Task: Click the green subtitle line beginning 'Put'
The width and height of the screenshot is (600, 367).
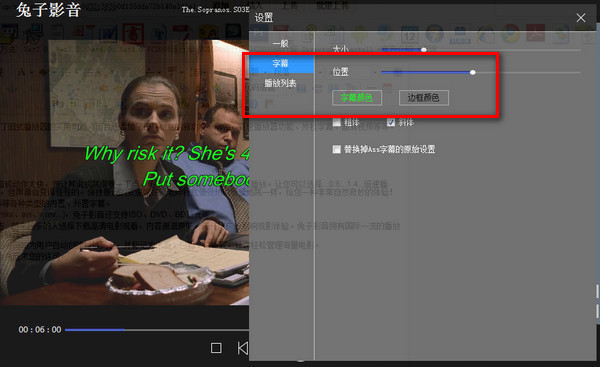Action: [196, 179]
